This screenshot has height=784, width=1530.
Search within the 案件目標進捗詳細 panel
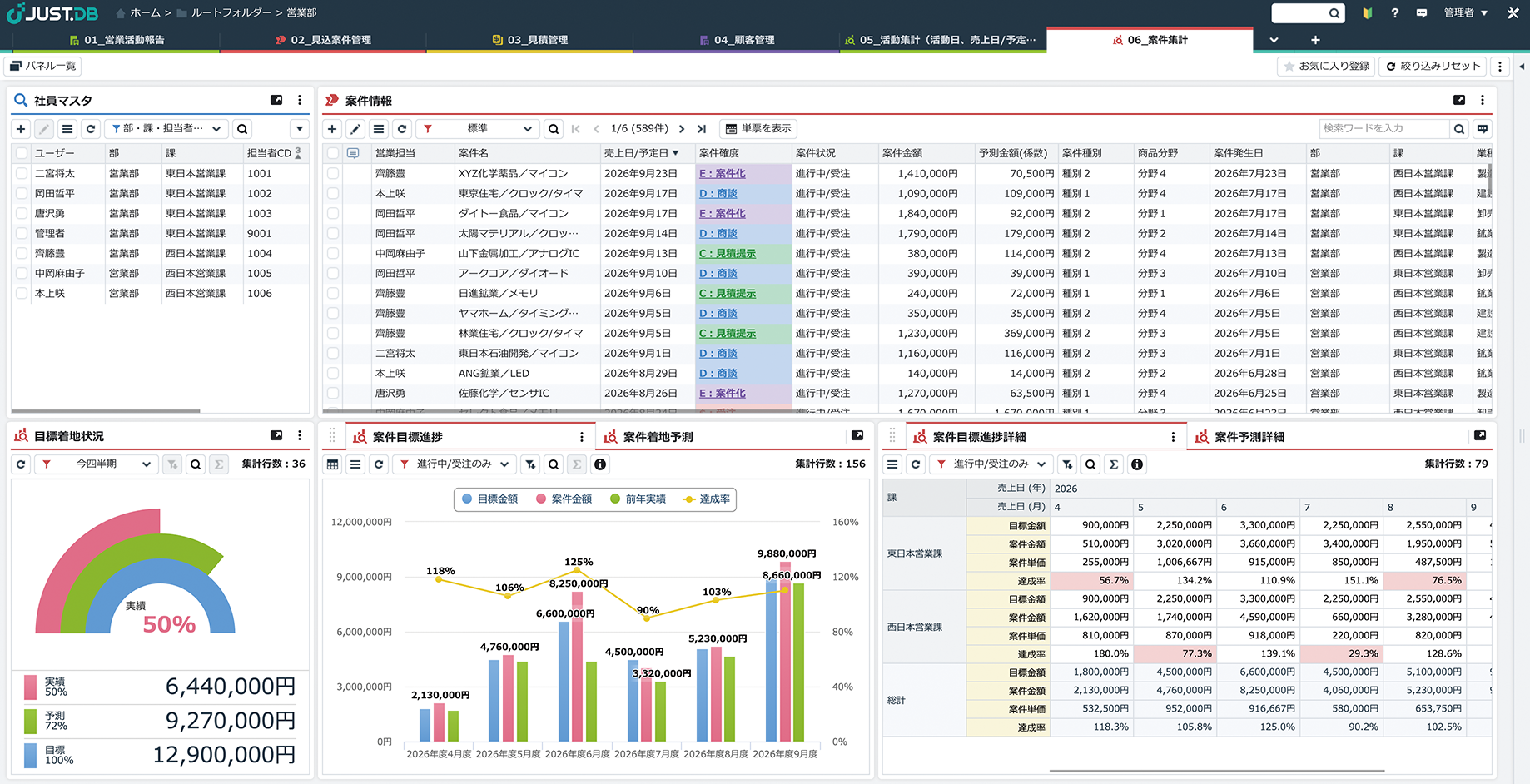[x=1090, y=464]
